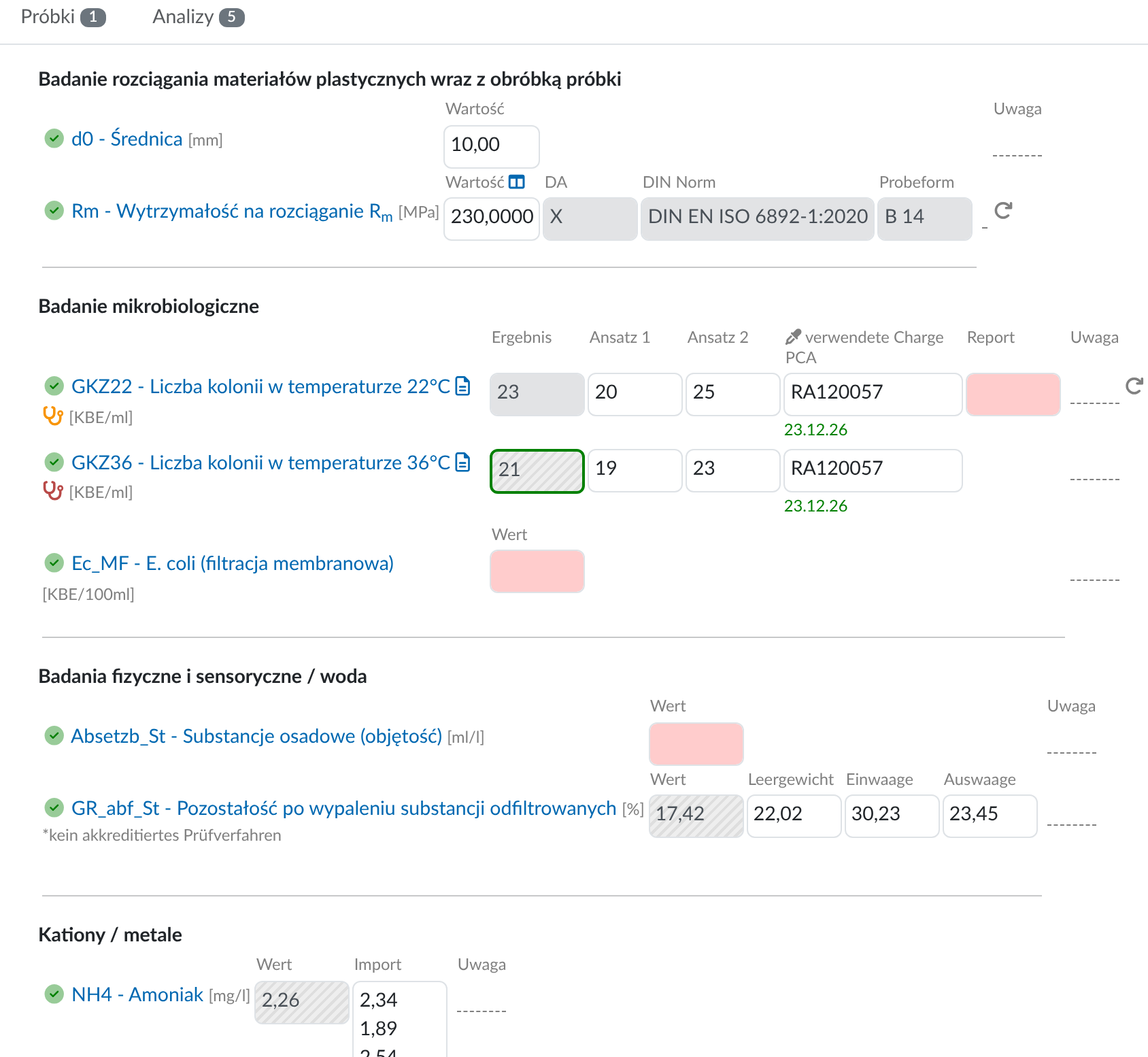Switch to the Analizy tab
Image resolution: width=1148 pixels, height=1057 pixels.
pos(198,17)
